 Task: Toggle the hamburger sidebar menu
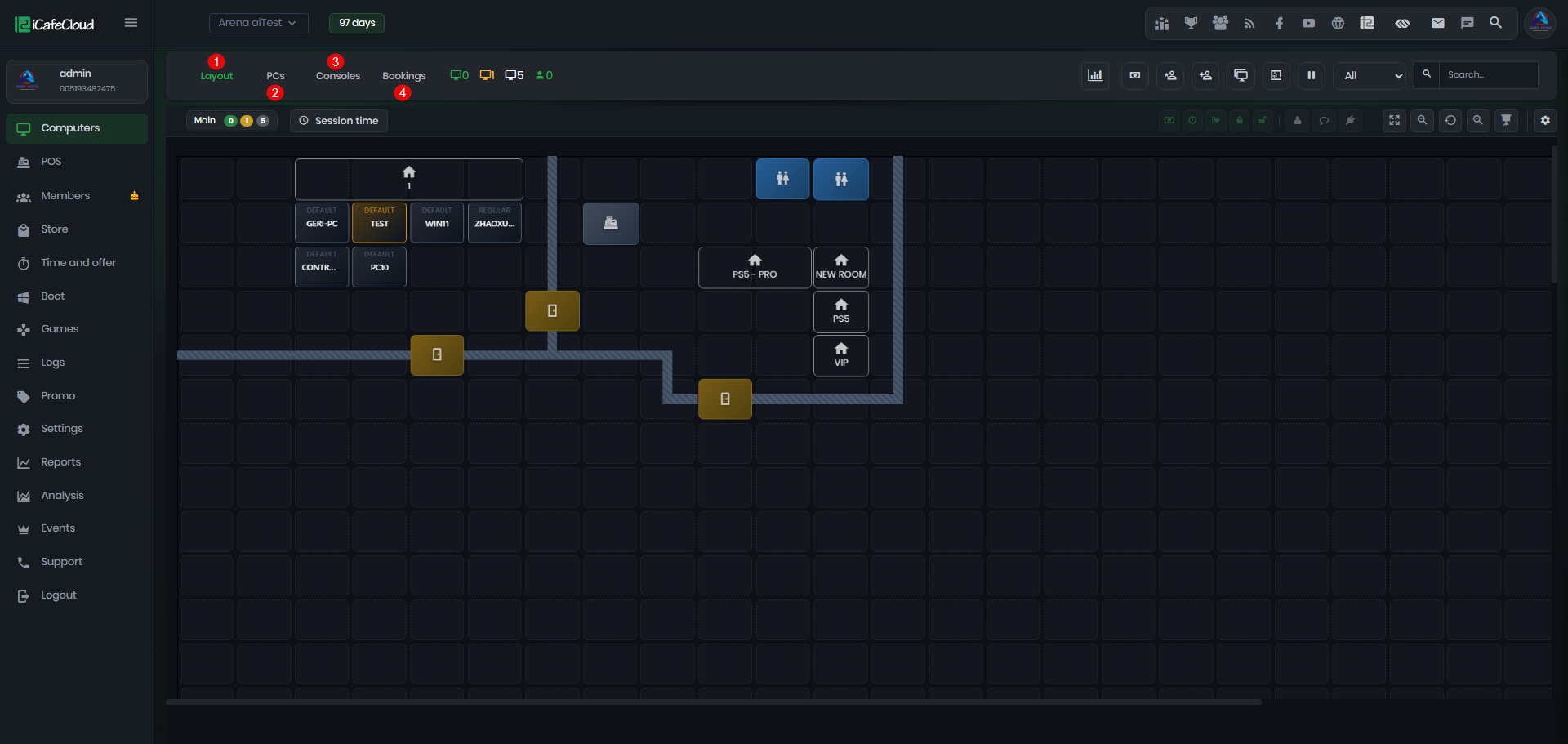pyautogui.click(x=131, y=23)
